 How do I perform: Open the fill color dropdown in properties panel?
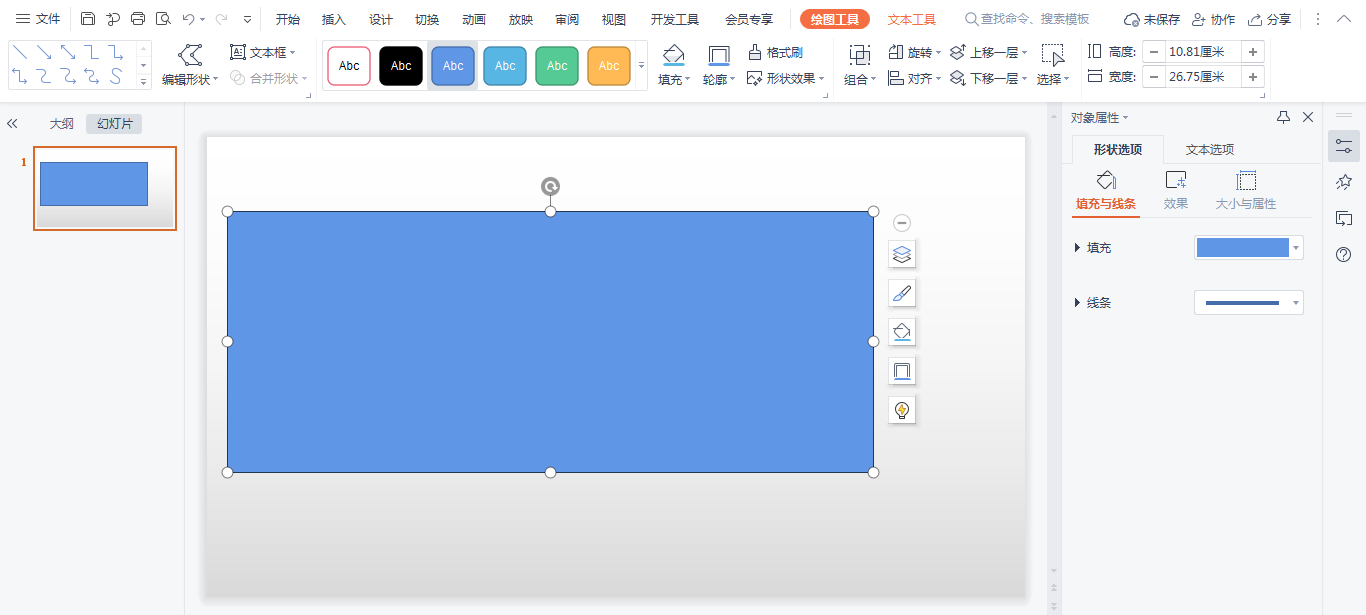point(1296,247)
